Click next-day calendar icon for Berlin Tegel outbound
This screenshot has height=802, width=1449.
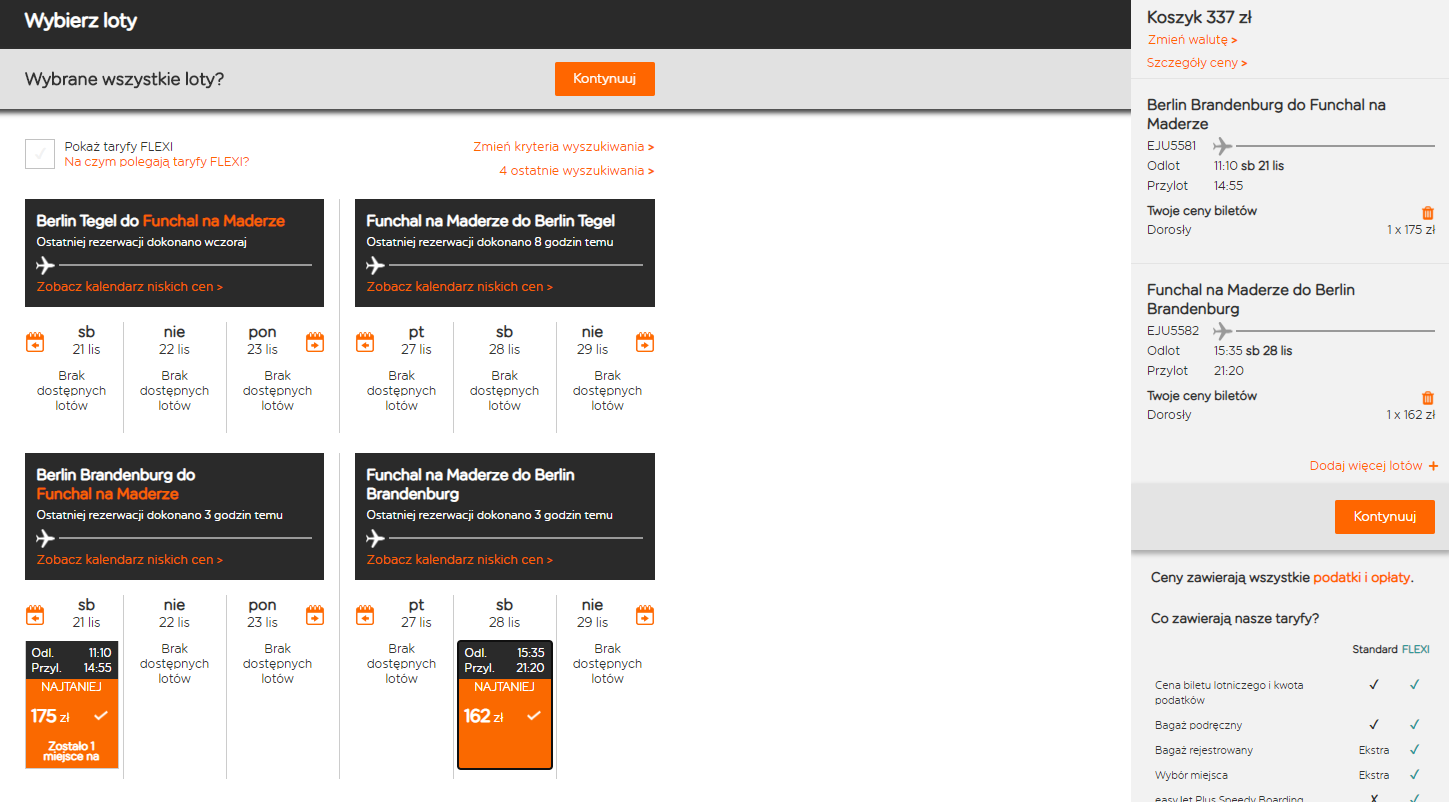(315, 342)
